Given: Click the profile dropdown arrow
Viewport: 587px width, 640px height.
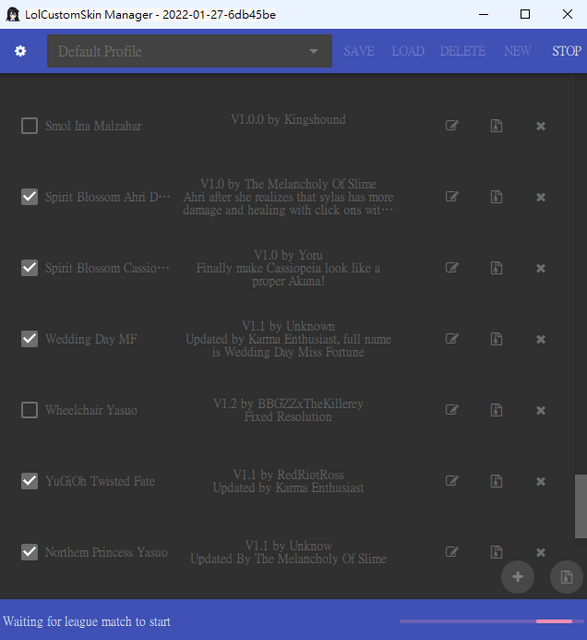Looking at the screenshot, I should (x=314, y=51).
